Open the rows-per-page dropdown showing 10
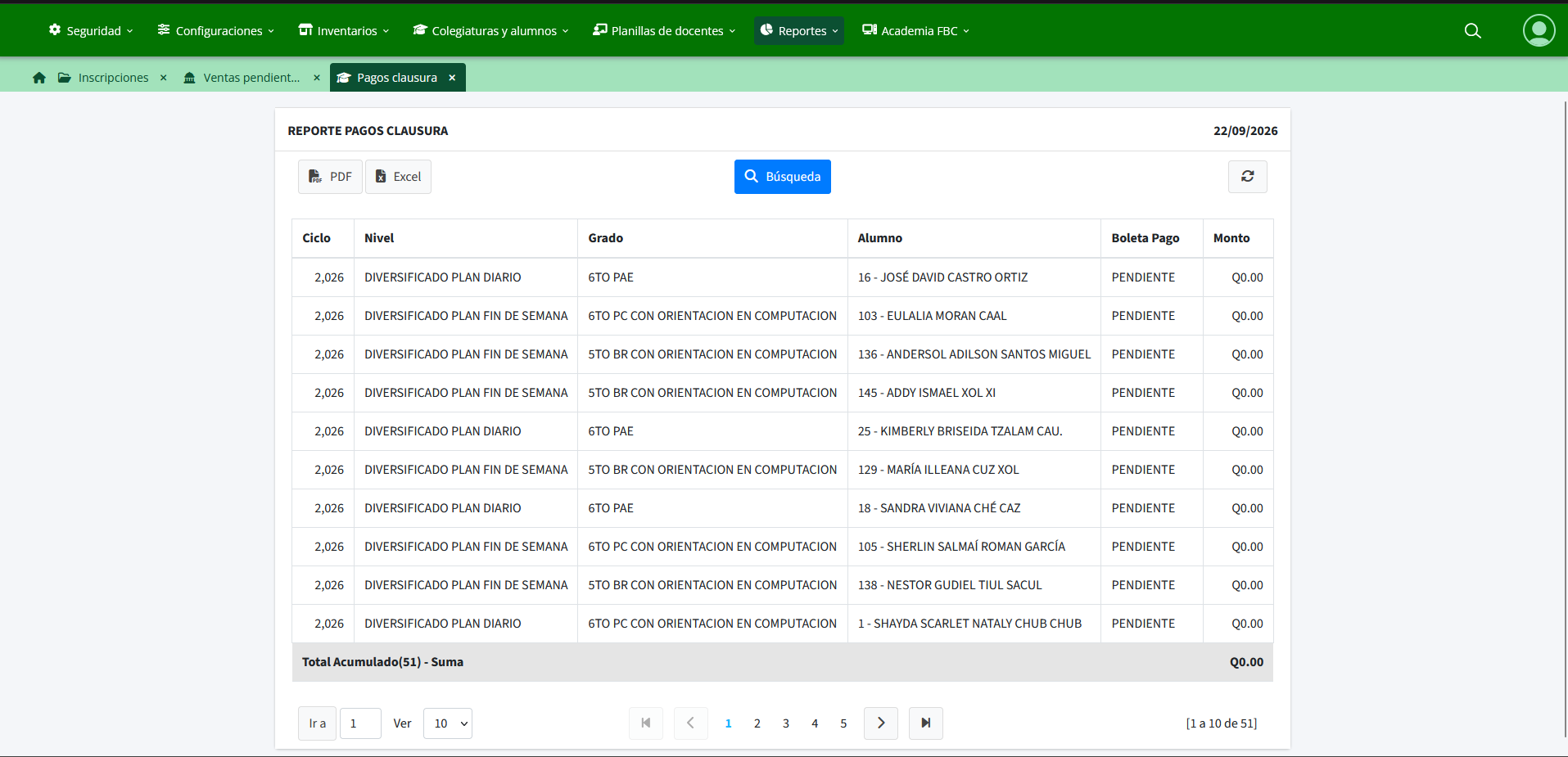The height and width of the screenshot is (757, 1568). [x=448, y=723]
